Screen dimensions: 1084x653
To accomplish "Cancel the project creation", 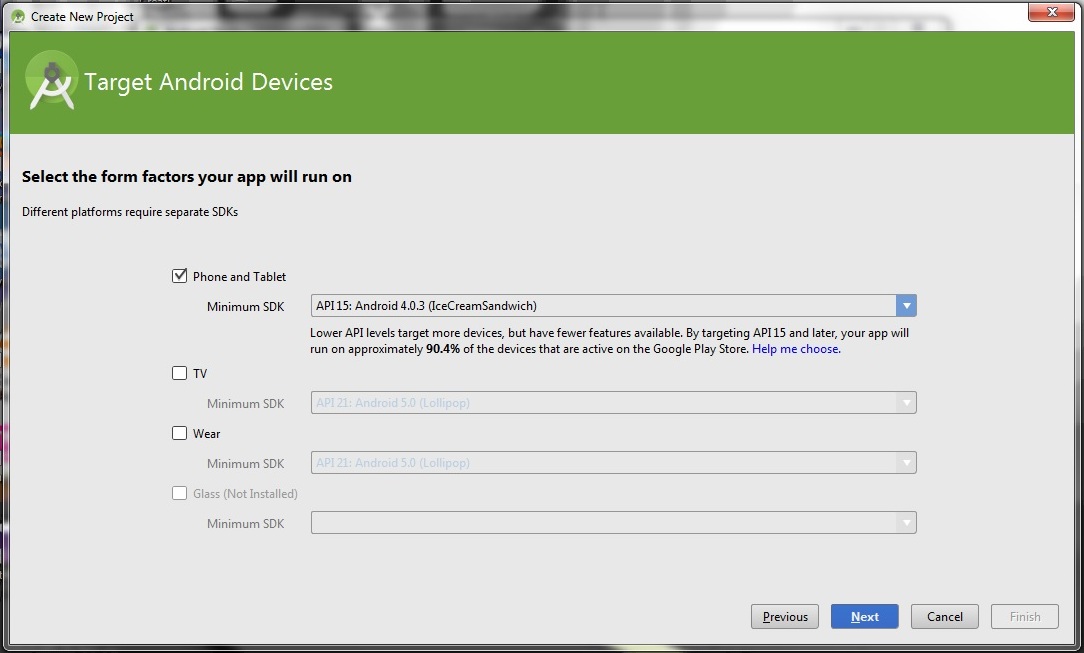I will [944, 616].
